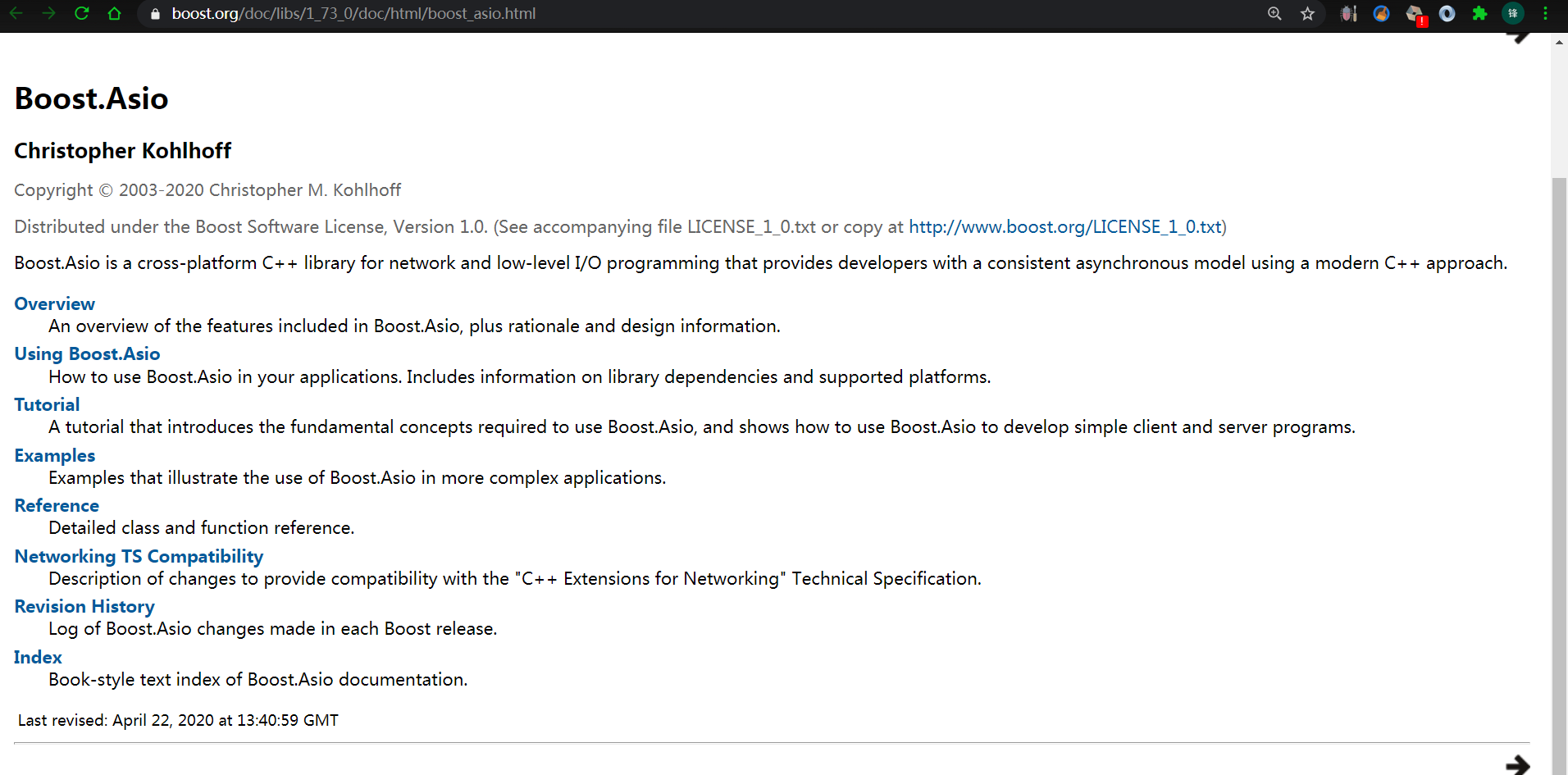Go to the Tutorial section
This screenshot has width=1568, height=775.
[x=47, y=404]
